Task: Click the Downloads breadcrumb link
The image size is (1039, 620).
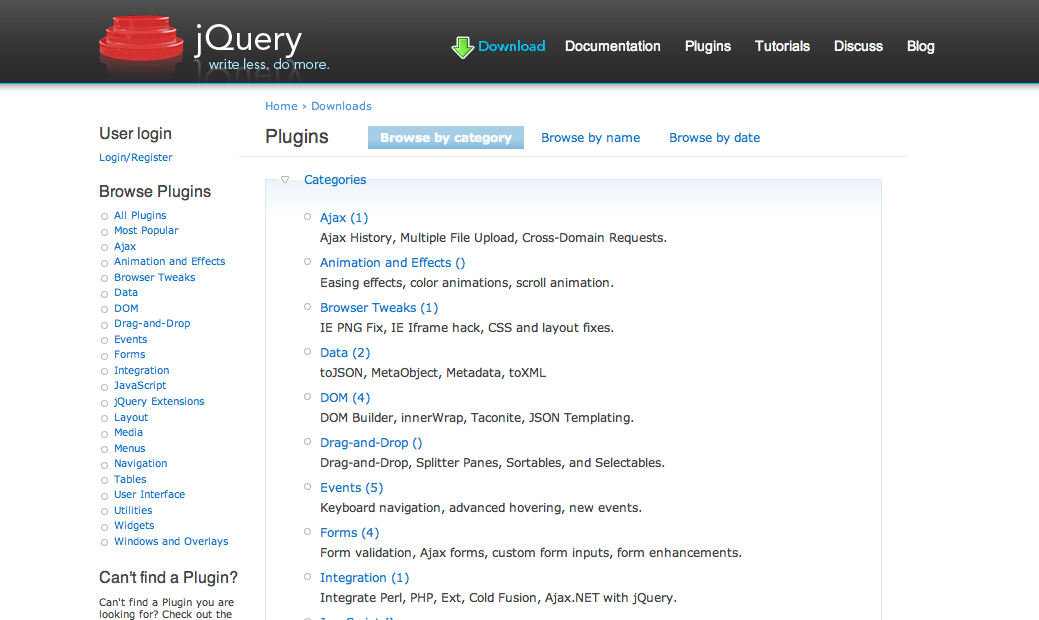Action: [x=341, y=106]
